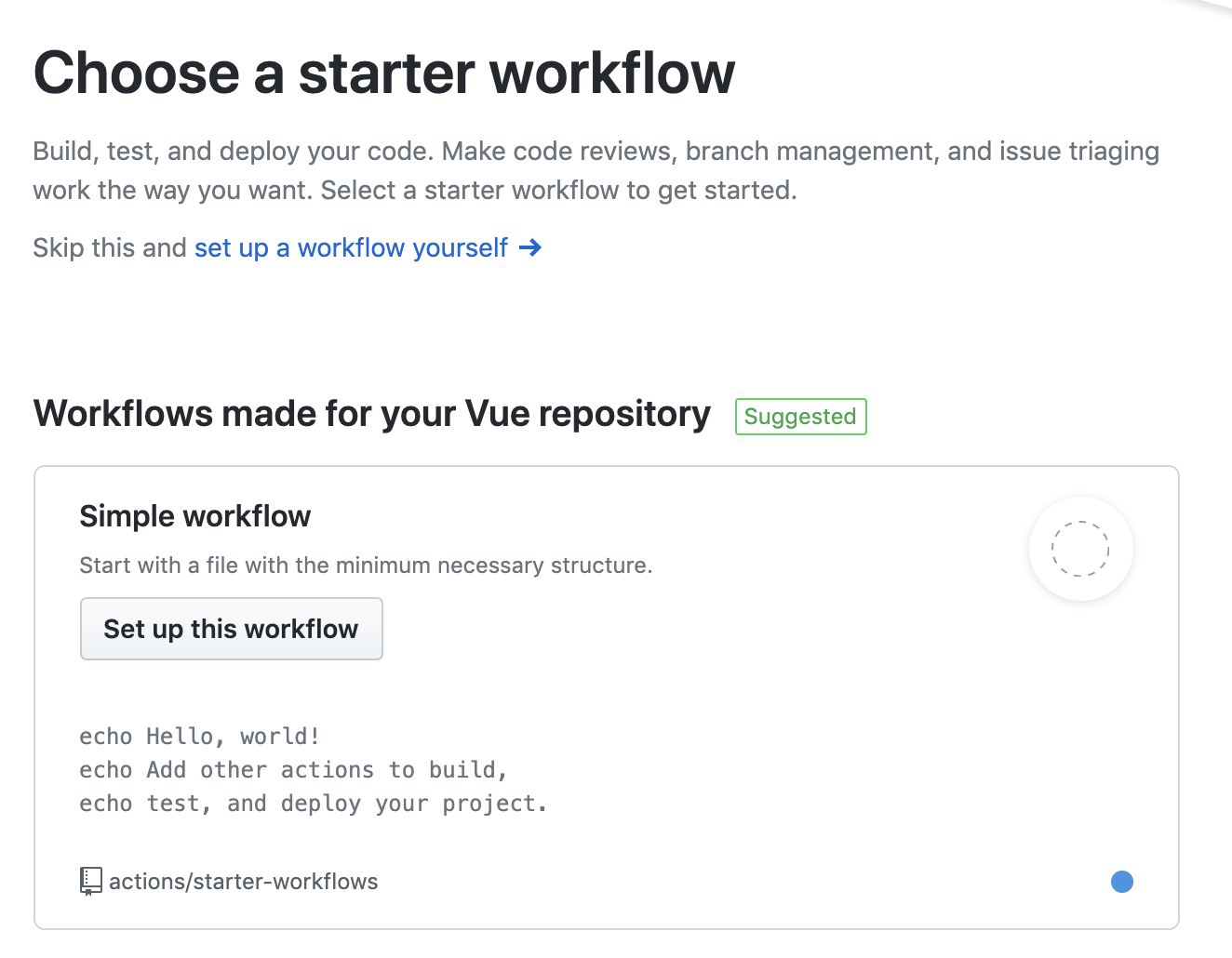Click the "Start with a file" description
Screen dimensions: 1232x958
coord(366,565)
